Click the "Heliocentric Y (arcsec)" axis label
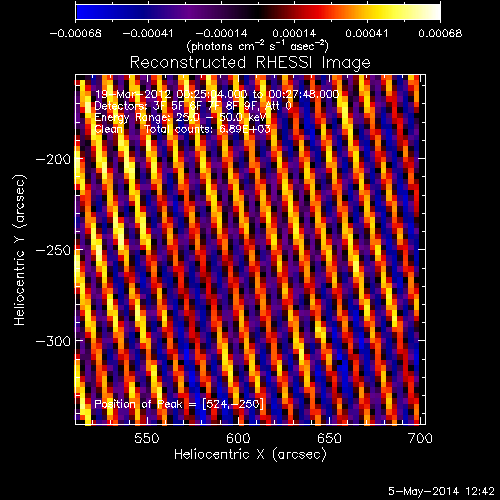The height and width of the screenshot is (500, 500). pos(19,250)
